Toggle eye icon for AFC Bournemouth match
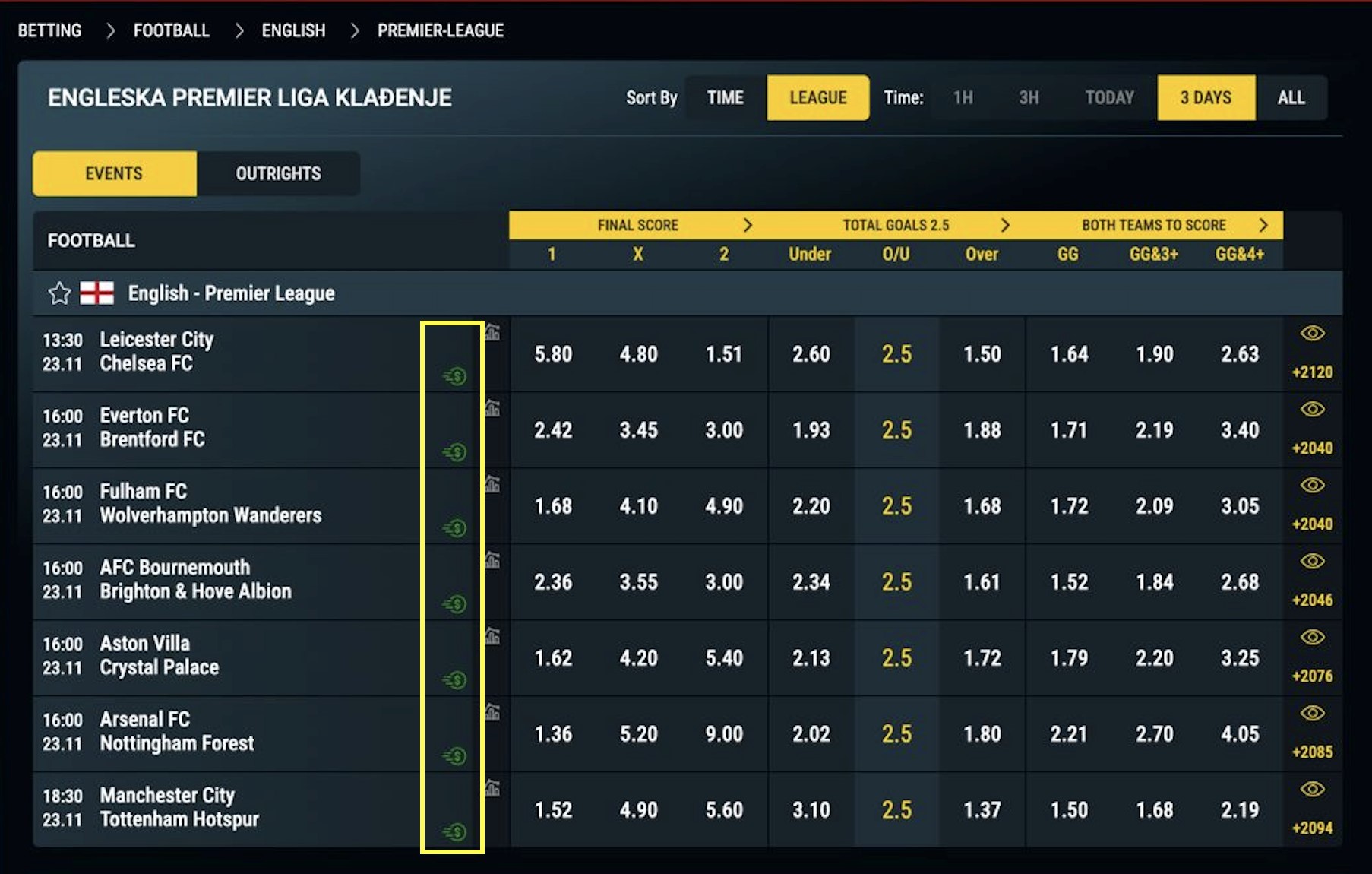 tap(1313, 561)
